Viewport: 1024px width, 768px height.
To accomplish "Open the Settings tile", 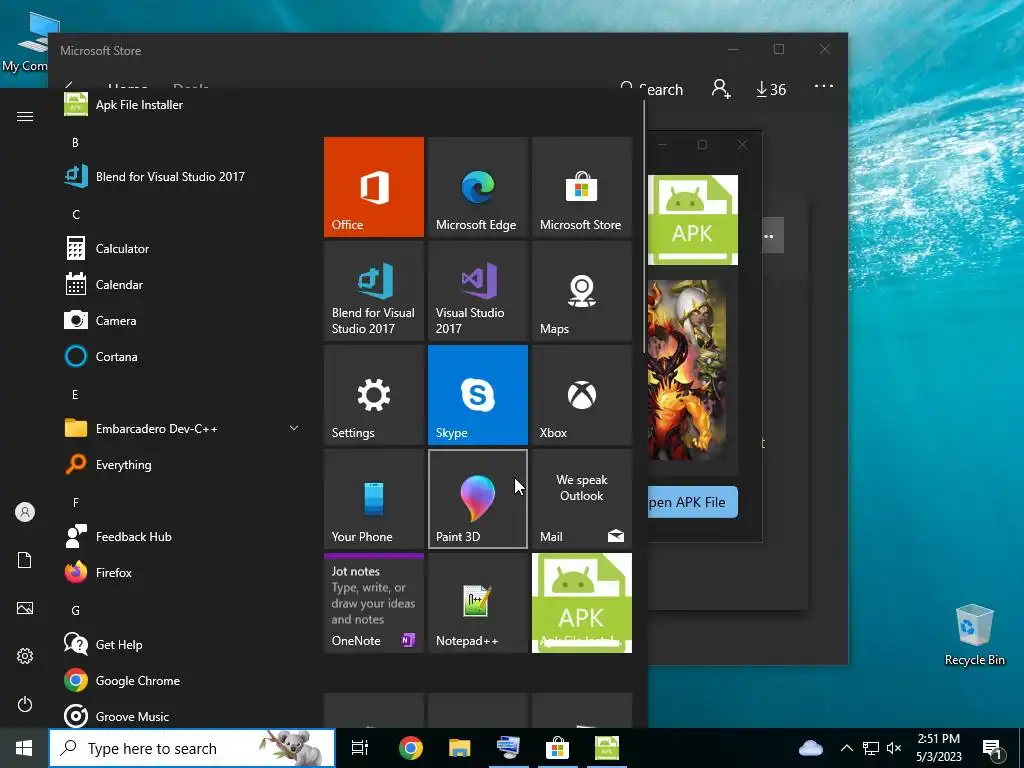I will [374, 395].
